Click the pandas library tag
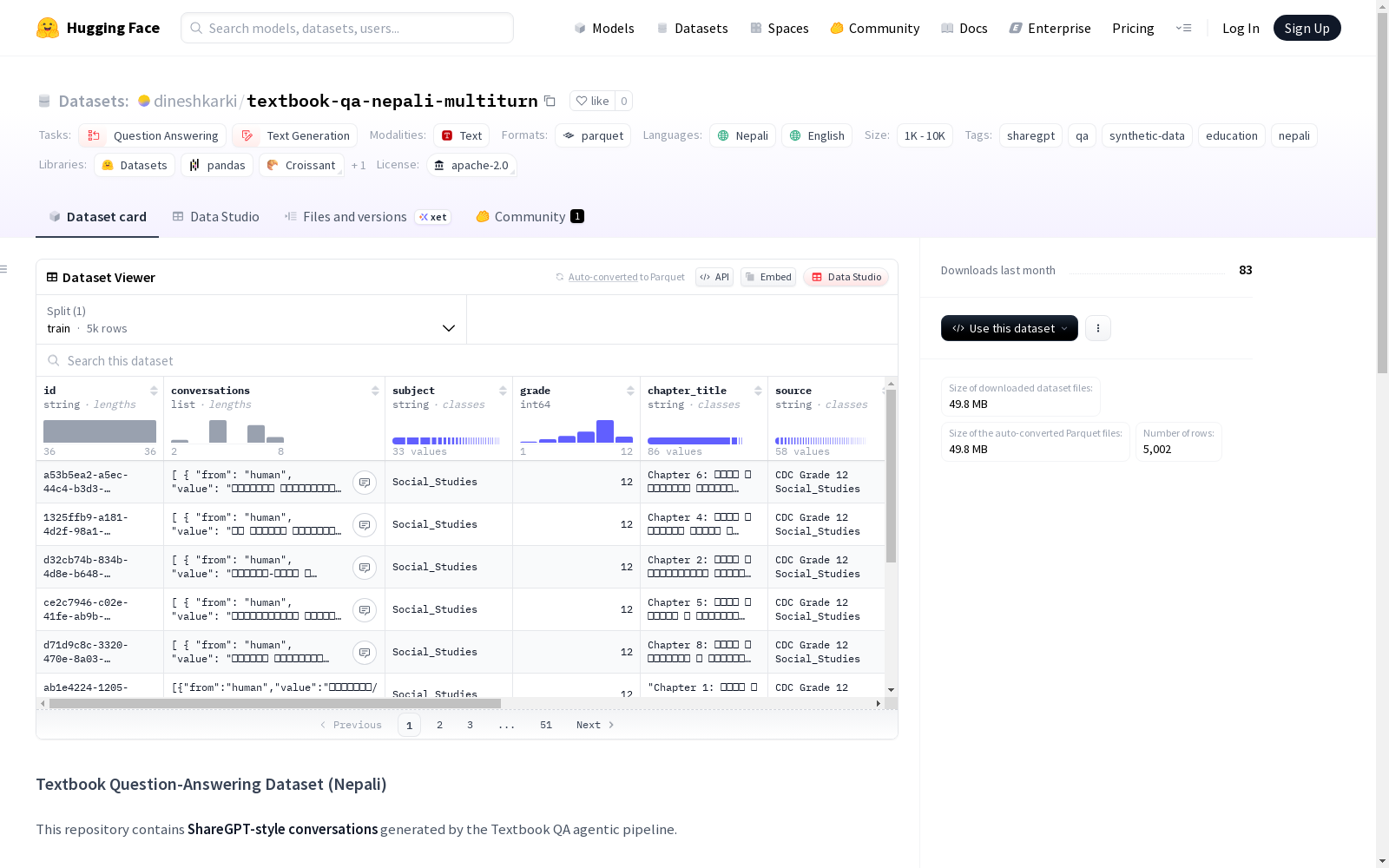Viewport: 1389px width, 868px height. 217,165
